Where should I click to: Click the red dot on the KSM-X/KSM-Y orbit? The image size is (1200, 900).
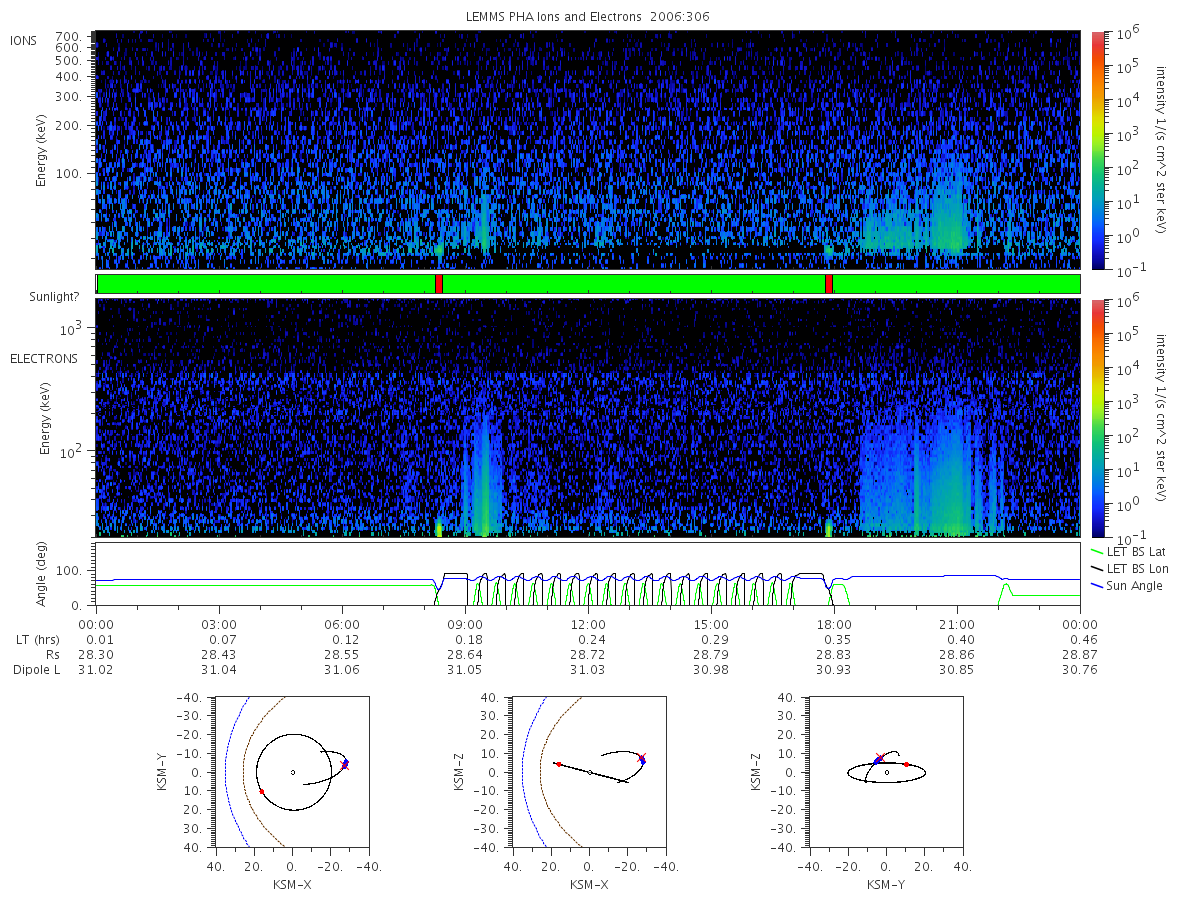[261, 791]
